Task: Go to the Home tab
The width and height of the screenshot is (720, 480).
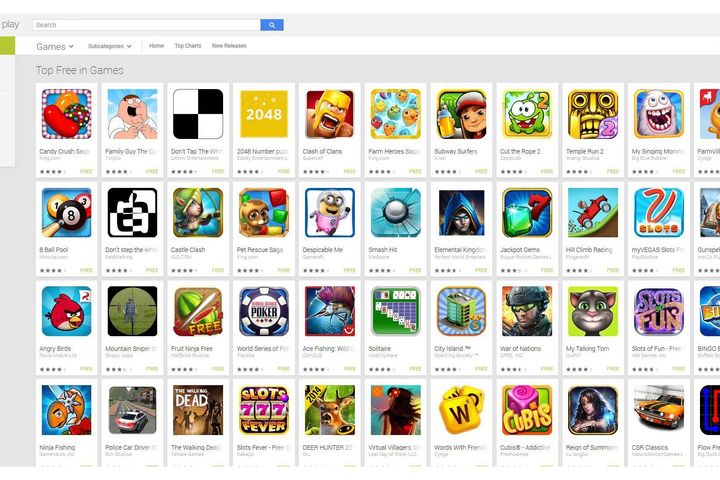Action: click(x=156, y=45)
